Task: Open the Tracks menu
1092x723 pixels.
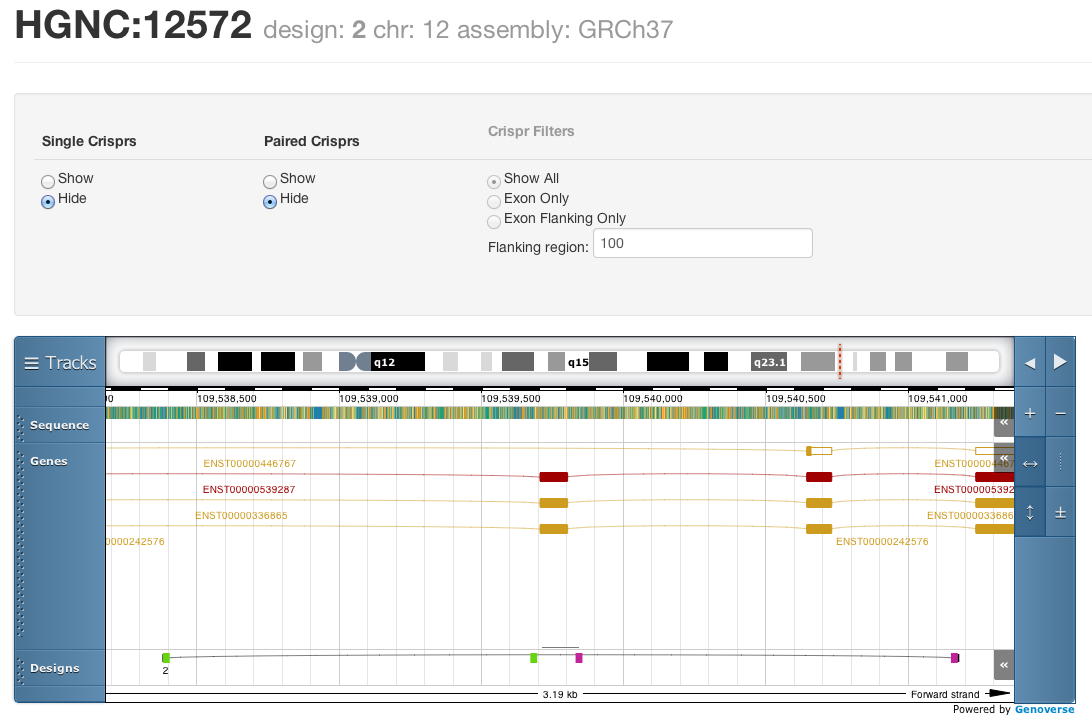Action: 60,362
